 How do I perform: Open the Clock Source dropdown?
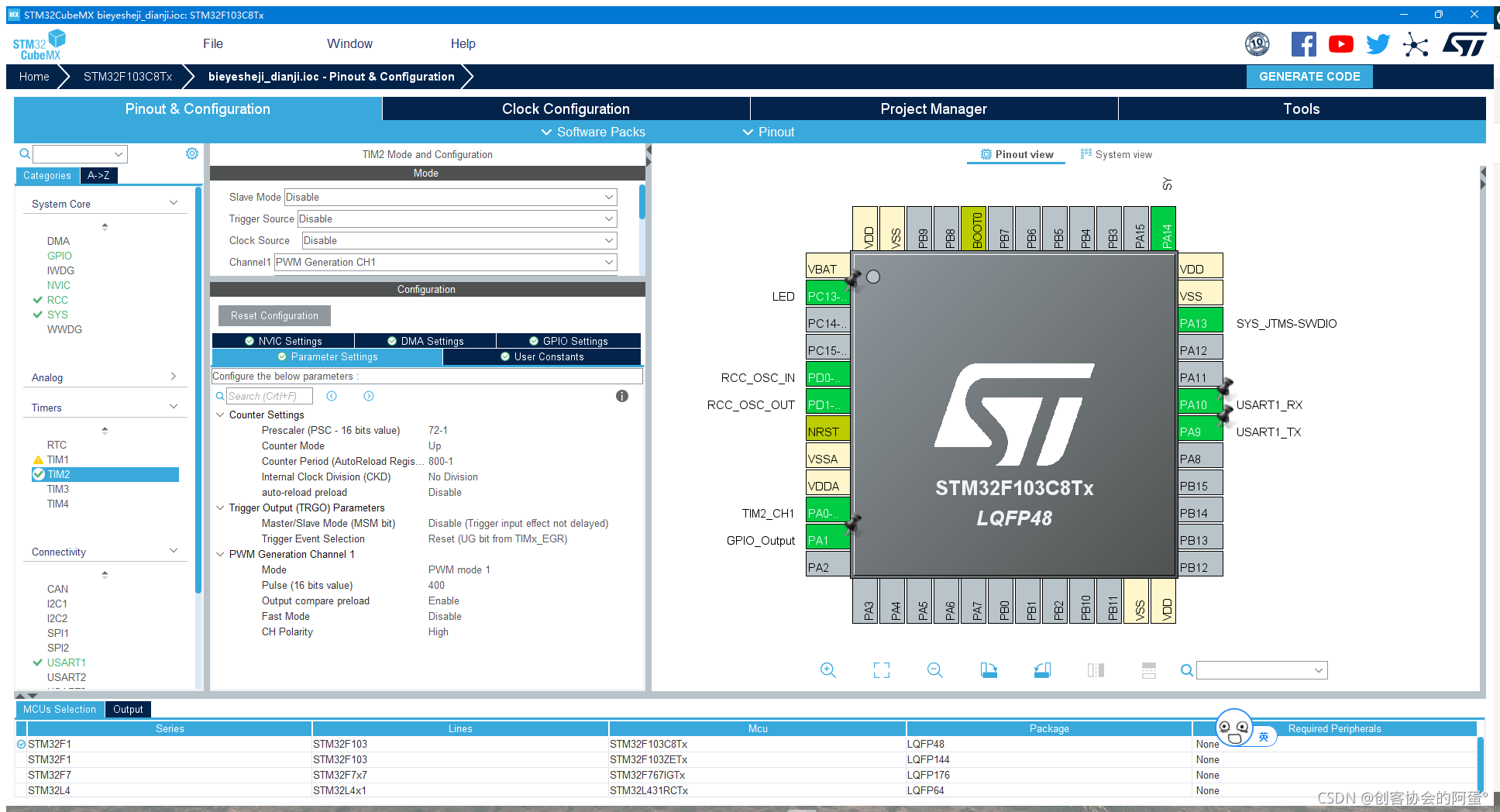[x=459, y=240]
